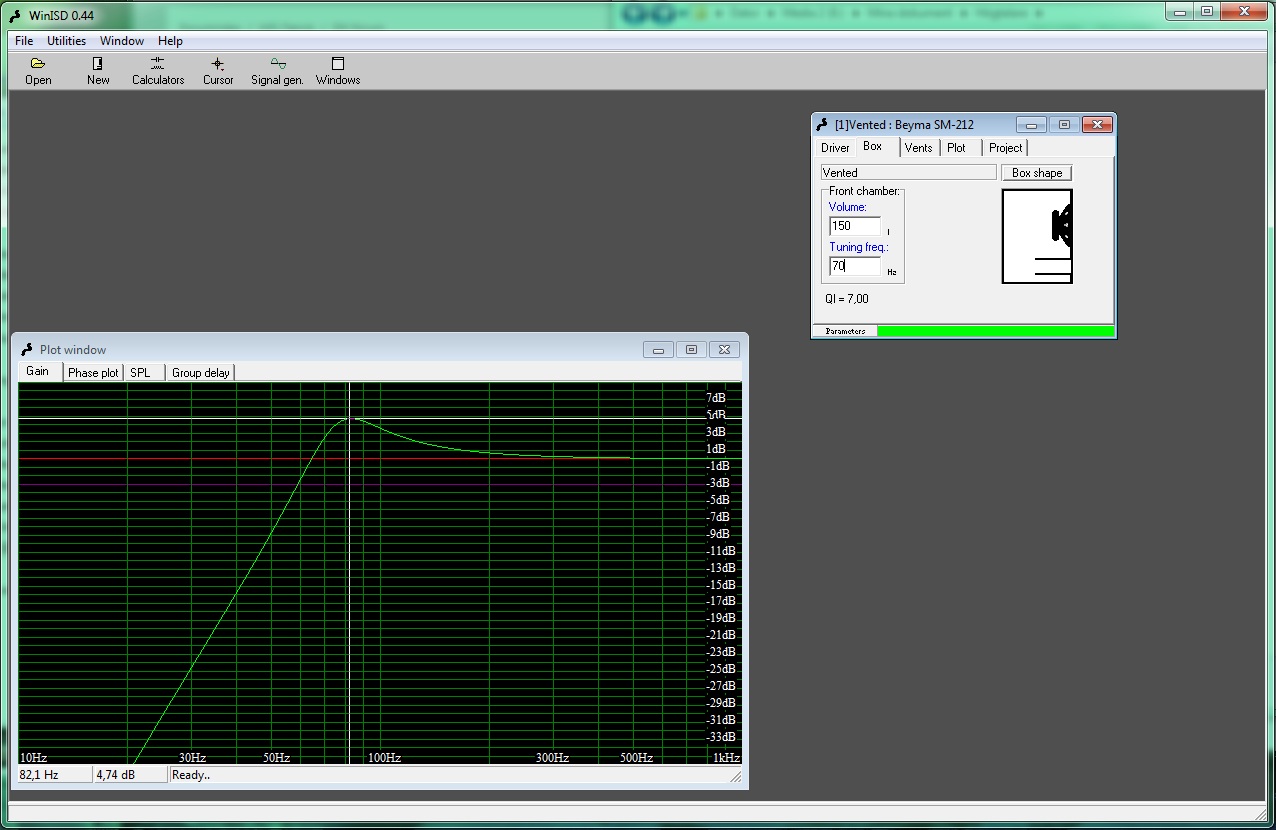
Task: Open the Plot tab in project window
Action: pos(957,148)
